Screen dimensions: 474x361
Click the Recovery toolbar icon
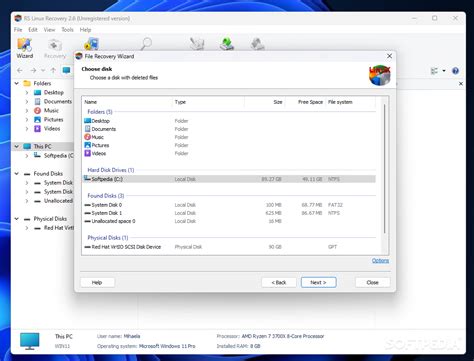(55, 48)
